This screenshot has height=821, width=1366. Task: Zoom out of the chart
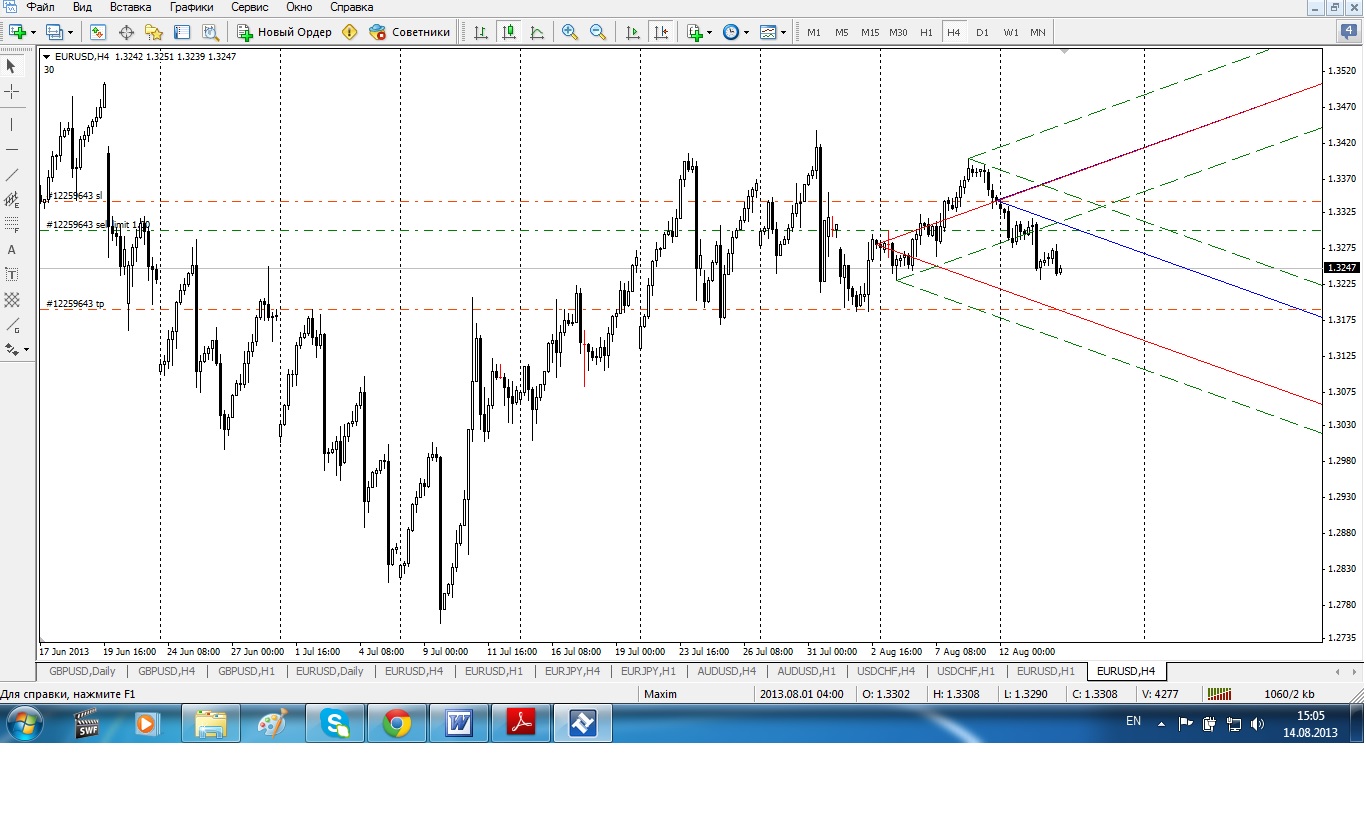598,32
